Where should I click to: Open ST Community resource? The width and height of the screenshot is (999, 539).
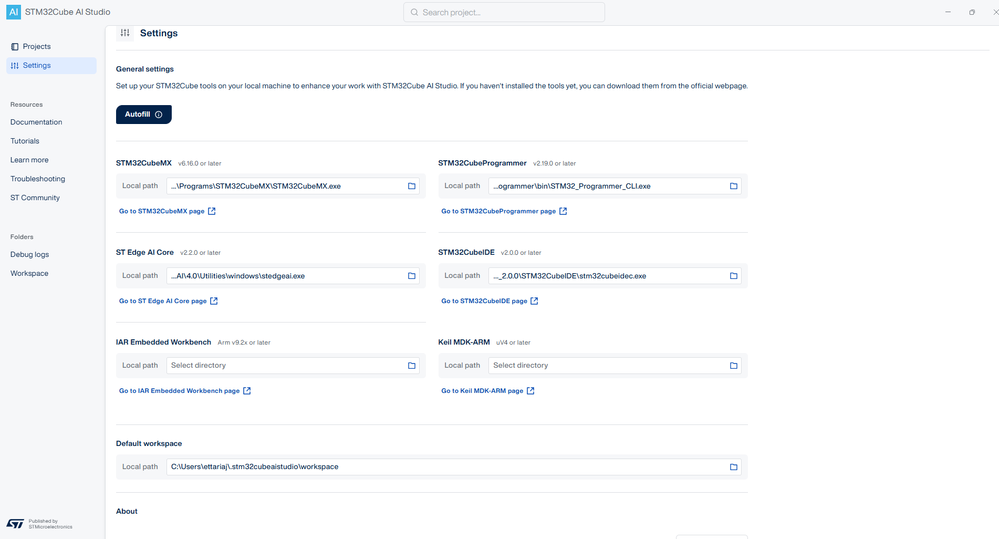(x=35, y=198)
